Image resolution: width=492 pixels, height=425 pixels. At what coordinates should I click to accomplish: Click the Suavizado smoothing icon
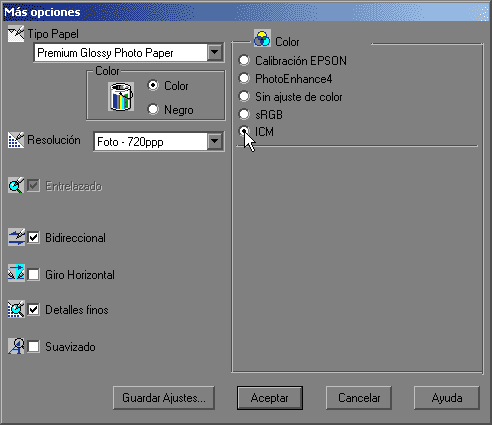click(16, 346)
